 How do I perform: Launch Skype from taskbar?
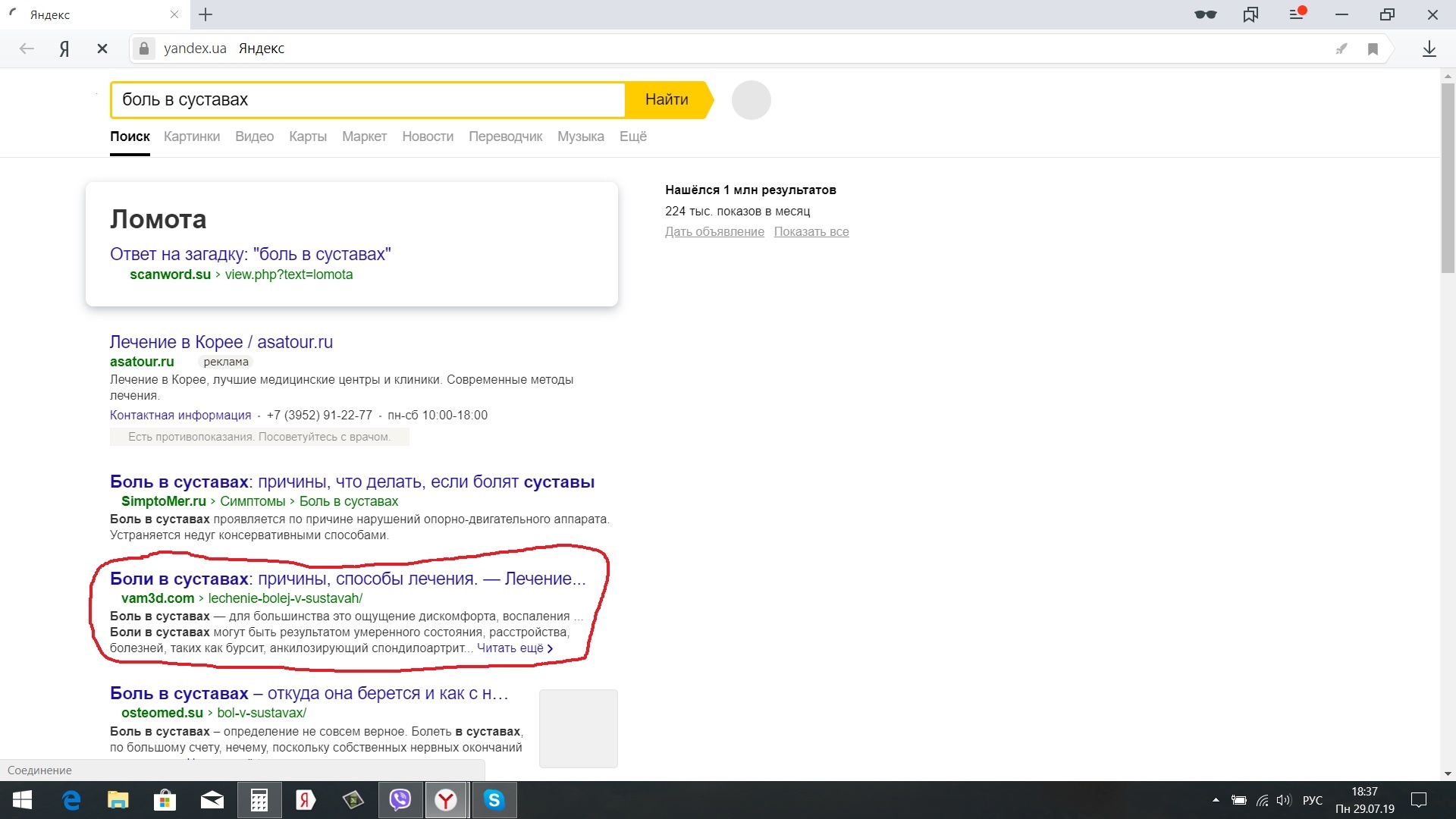coord(494,800)
